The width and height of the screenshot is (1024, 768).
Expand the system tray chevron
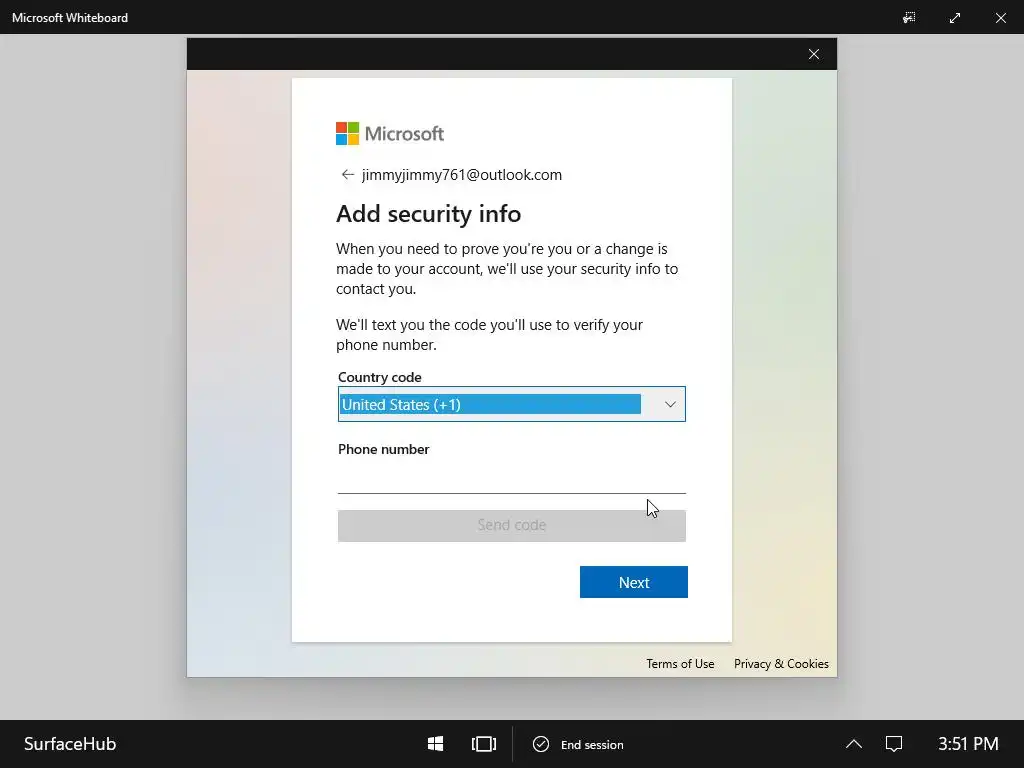coord(854,744)
